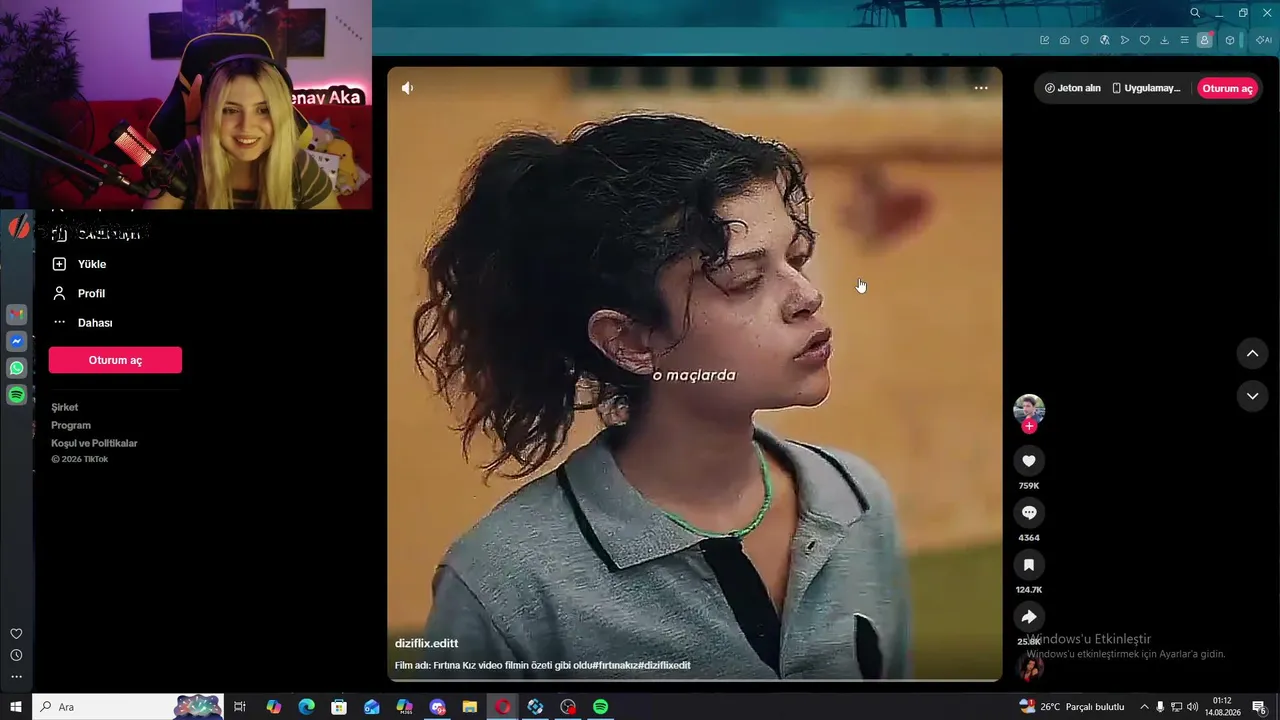Open the Windows notification center
Image resolution: width=1280 pixels, height=720 pixels.
1259,707
